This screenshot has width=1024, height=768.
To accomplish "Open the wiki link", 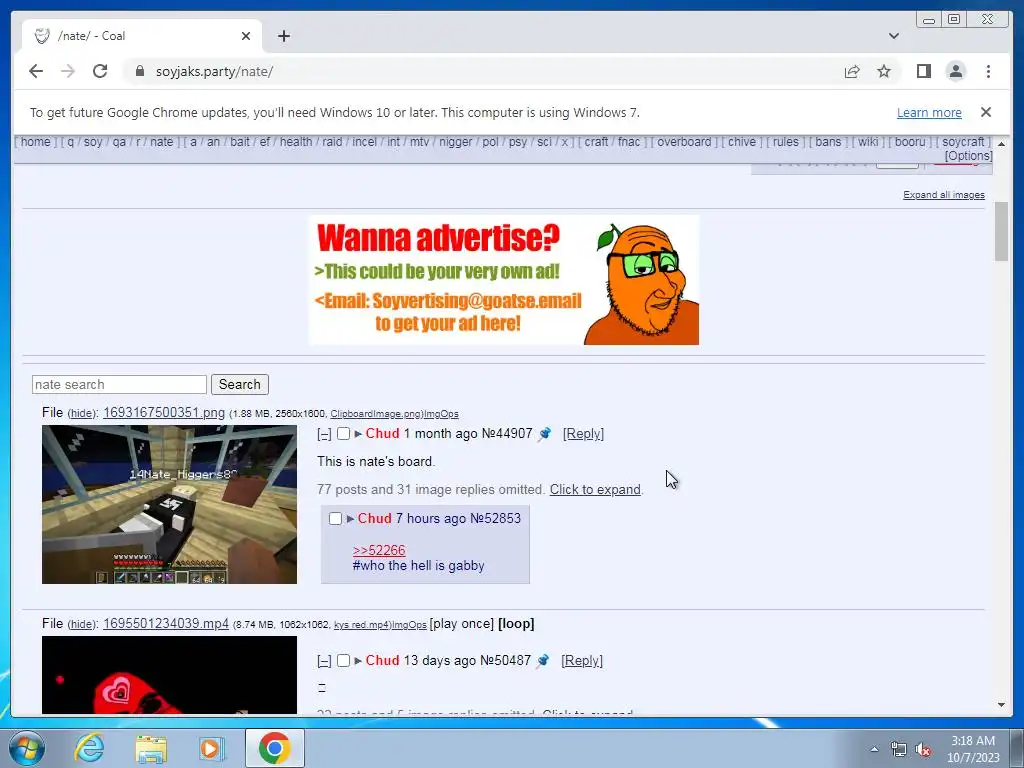I will (867, 142).
